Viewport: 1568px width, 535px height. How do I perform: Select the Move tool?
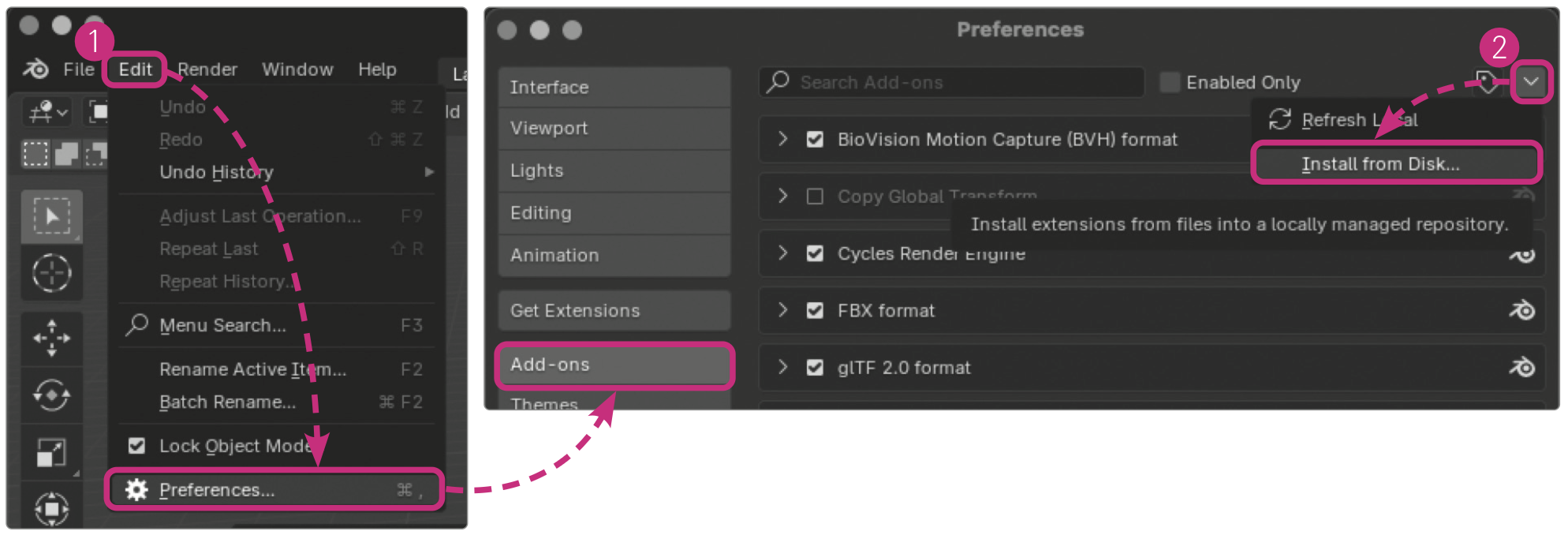[52, 338]
